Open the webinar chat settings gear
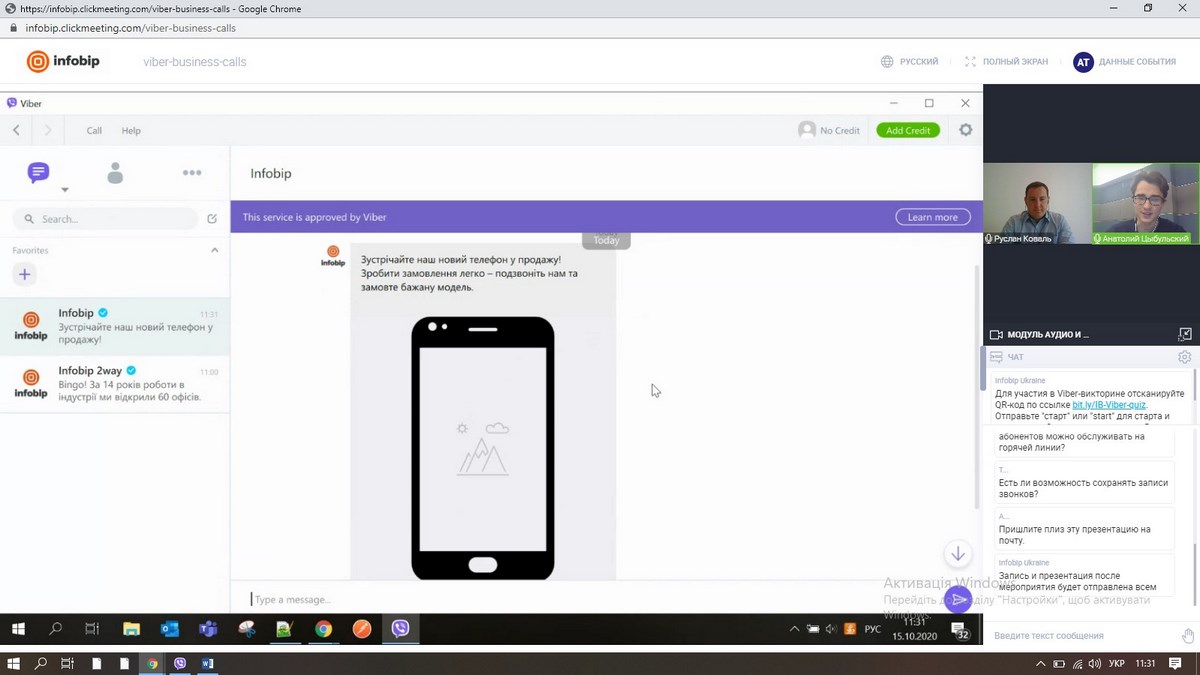 click(1184, 357)
